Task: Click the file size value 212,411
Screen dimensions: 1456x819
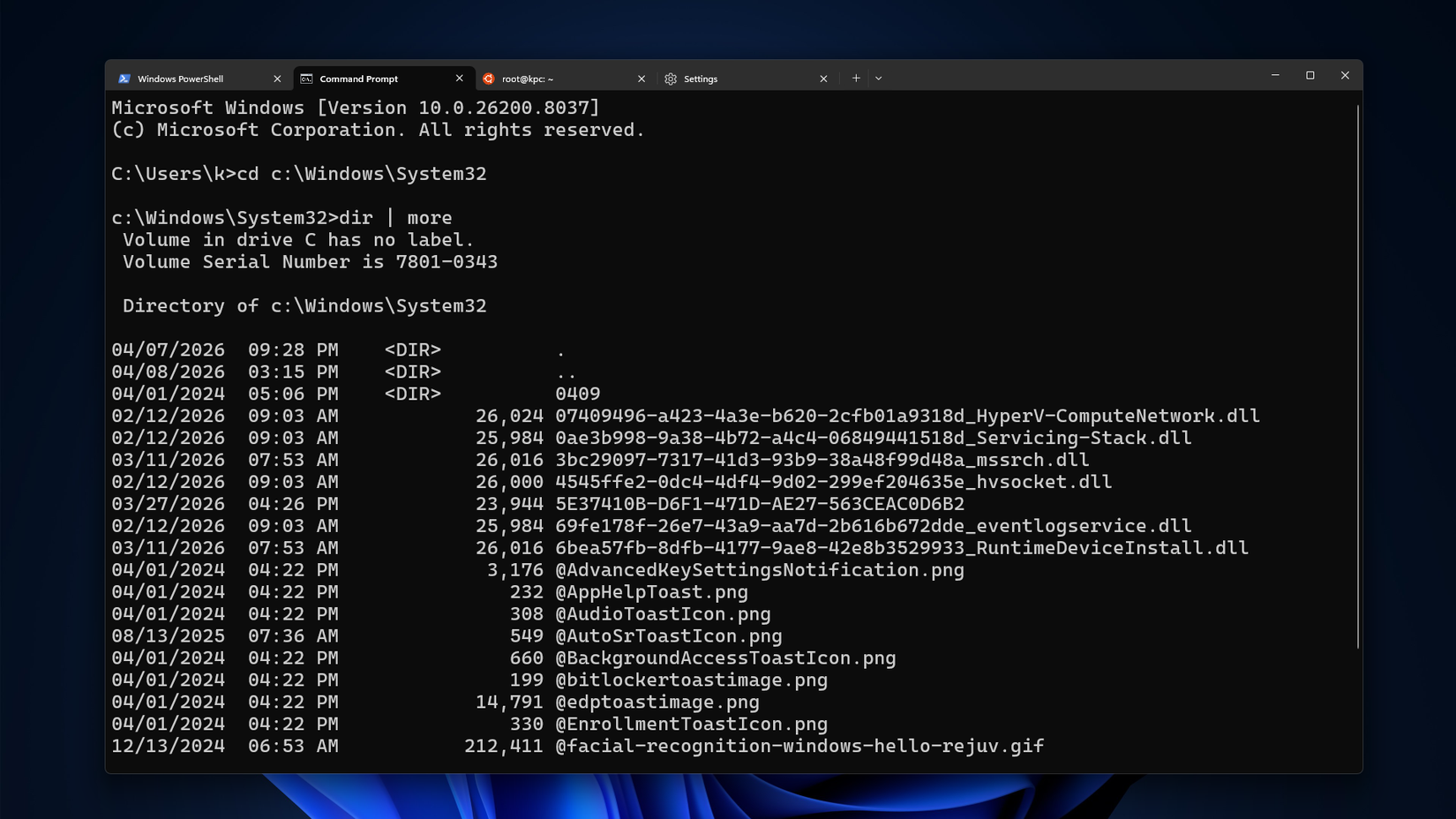Action: click(504, 747)
